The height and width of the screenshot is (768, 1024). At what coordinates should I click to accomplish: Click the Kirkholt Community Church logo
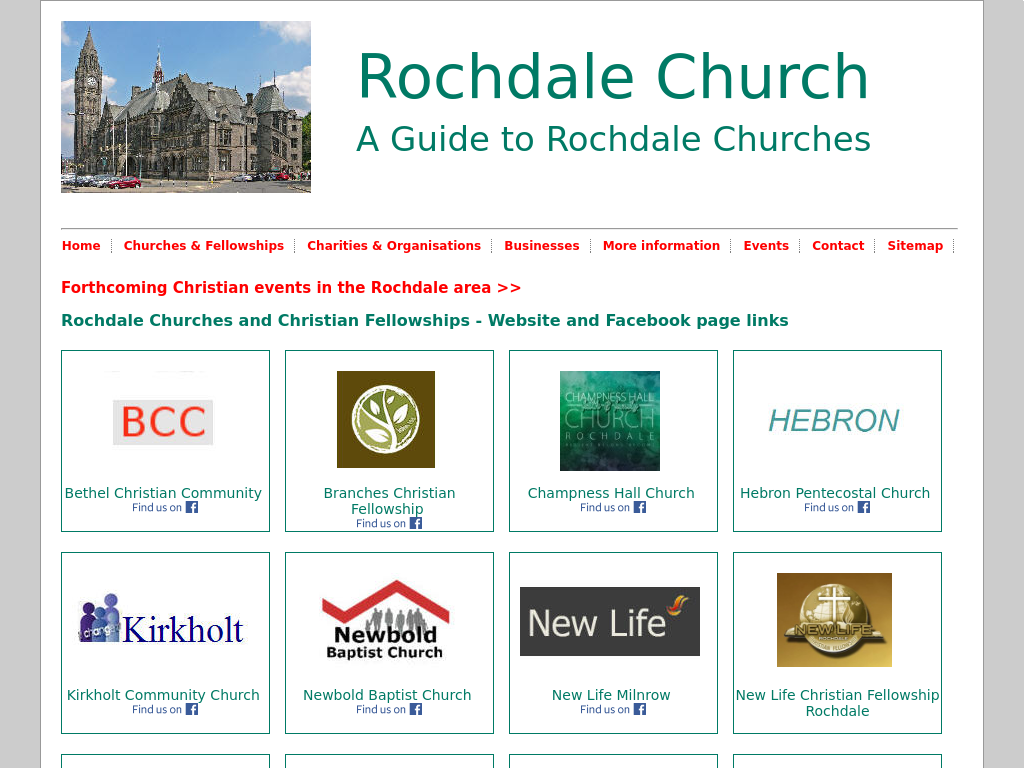[x=162, y=621]
